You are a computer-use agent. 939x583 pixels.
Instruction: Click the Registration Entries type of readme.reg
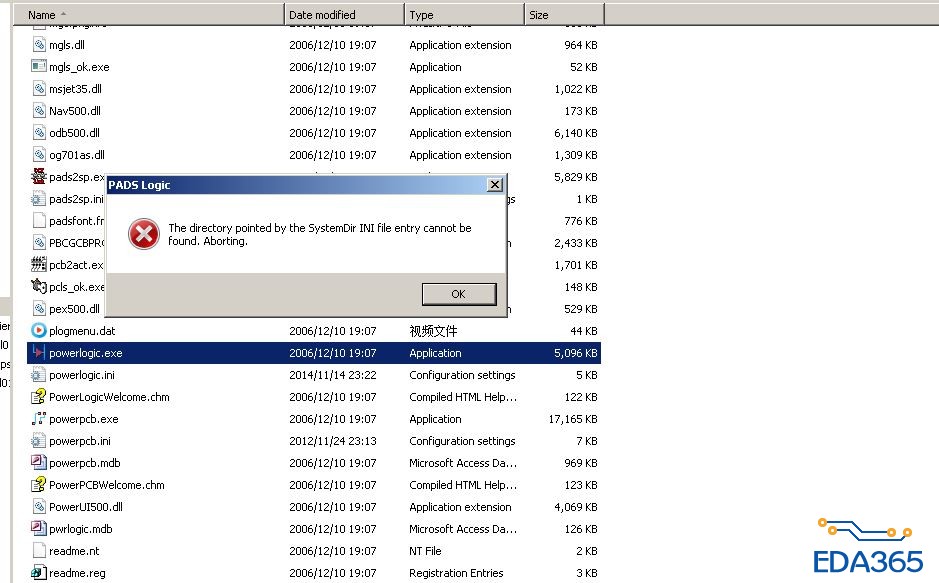(456, 573)
